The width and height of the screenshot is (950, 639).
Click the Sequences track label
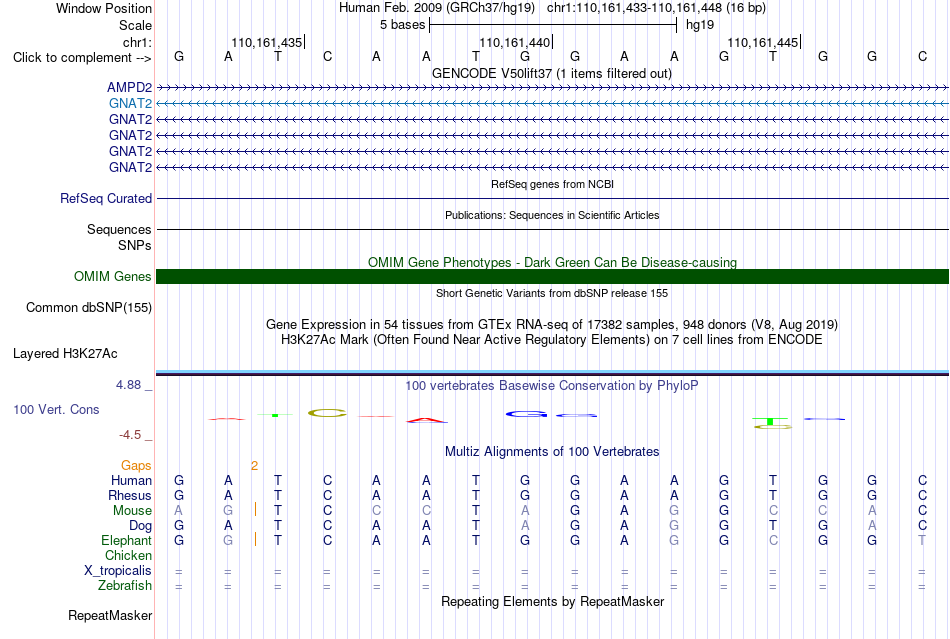(x=119, y=230)
